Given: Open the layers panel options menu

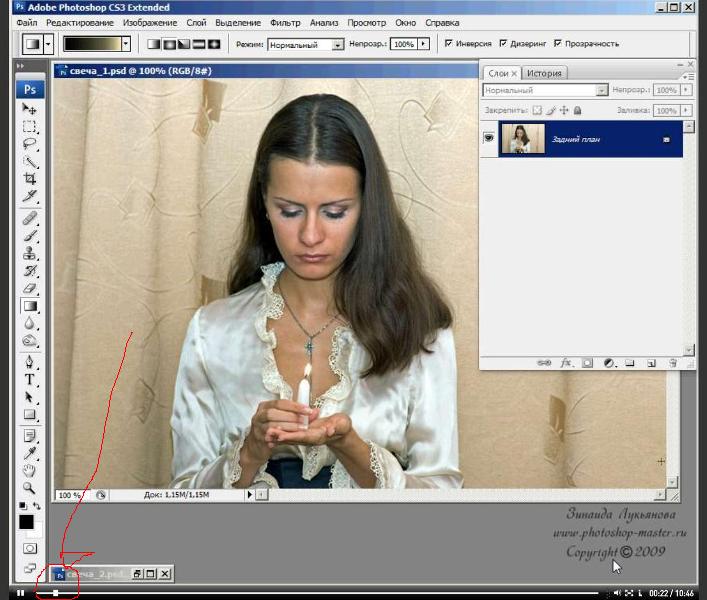Looking at the screenshot, I should click(688, 77).
